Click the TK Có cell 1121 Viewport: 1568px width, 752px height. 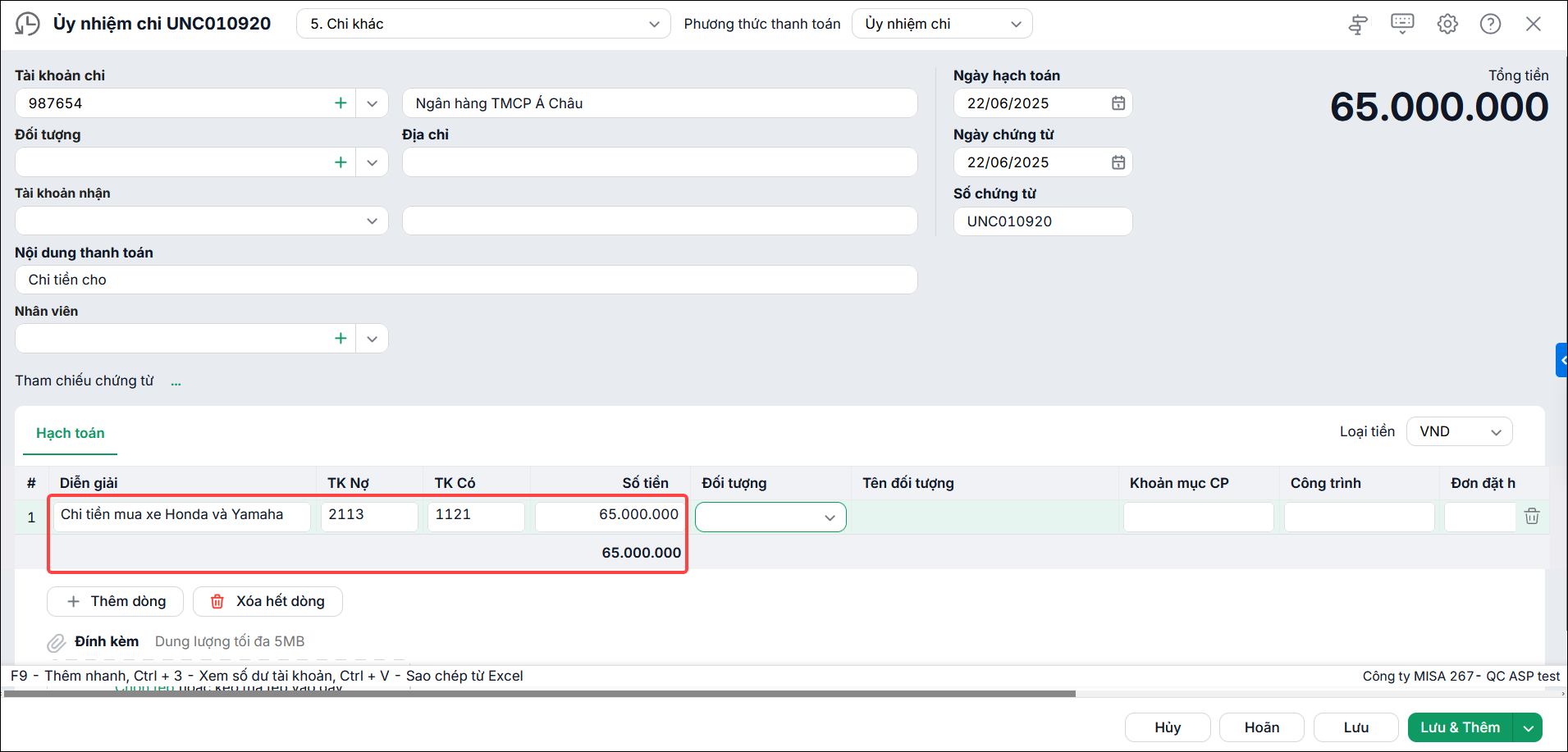pyautogui.click(x=476, y=516)
